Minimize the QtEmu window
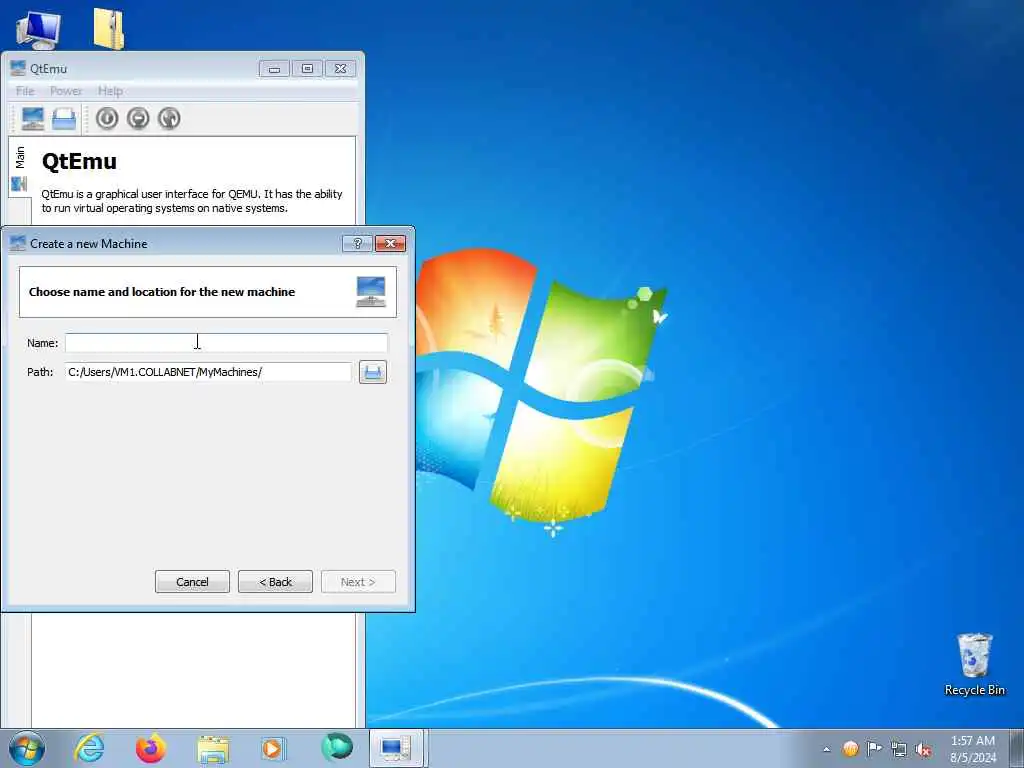 [x=274, y=69]
